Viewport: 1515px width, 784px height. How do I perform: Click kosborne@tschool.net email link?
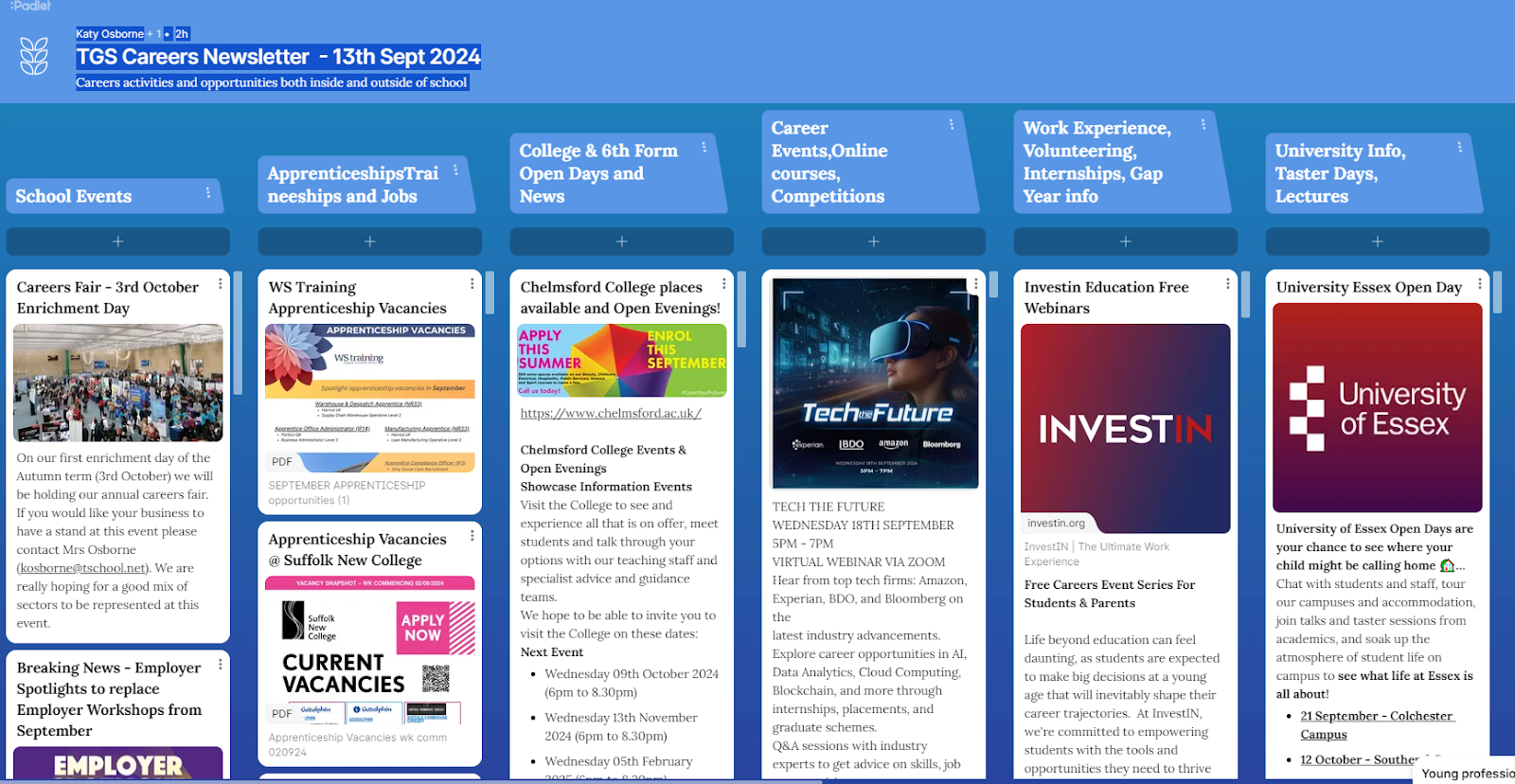(x=82, y=568)
